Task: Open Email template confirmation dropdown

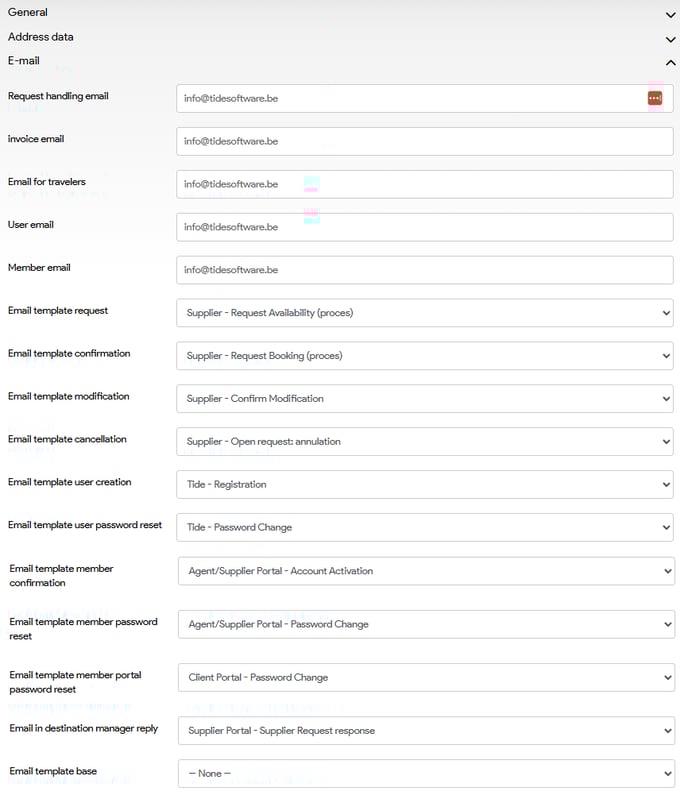Action: [x=424, y=356]
